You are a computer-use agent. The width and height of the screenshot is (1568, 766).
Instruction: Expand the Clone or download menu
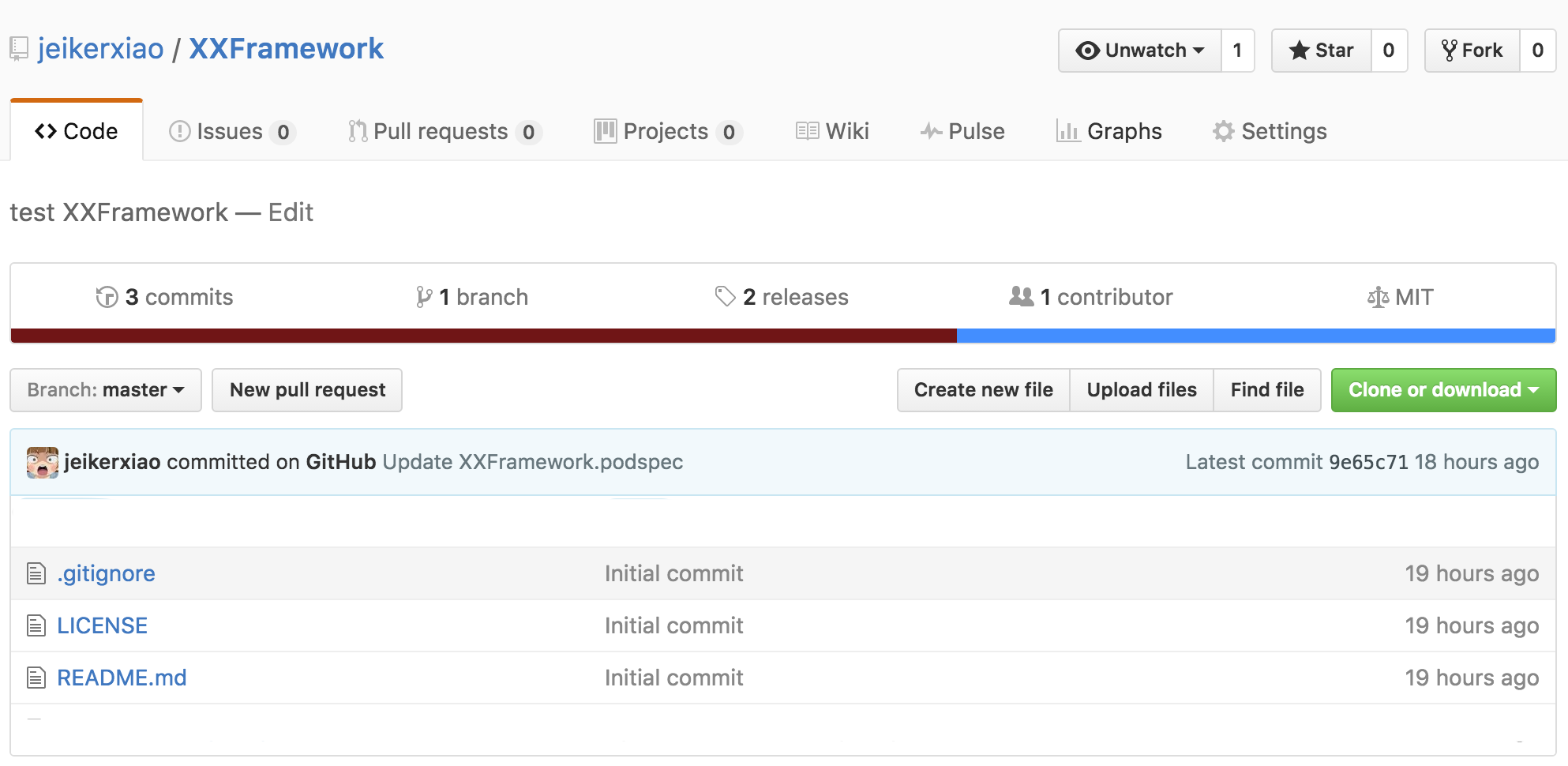pyautogui.click(x=1443, y=390)
